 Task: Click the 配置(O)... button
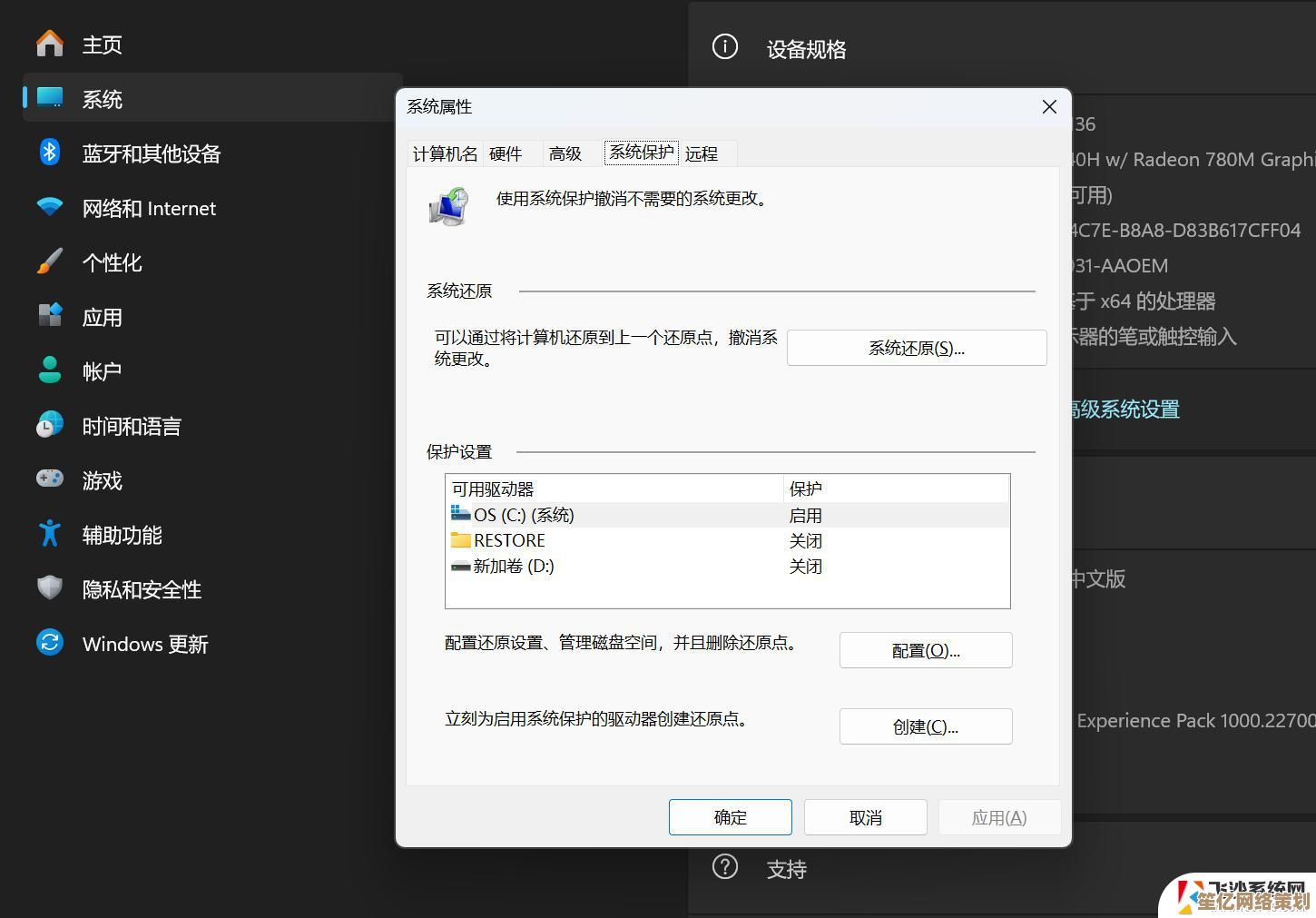925,650
